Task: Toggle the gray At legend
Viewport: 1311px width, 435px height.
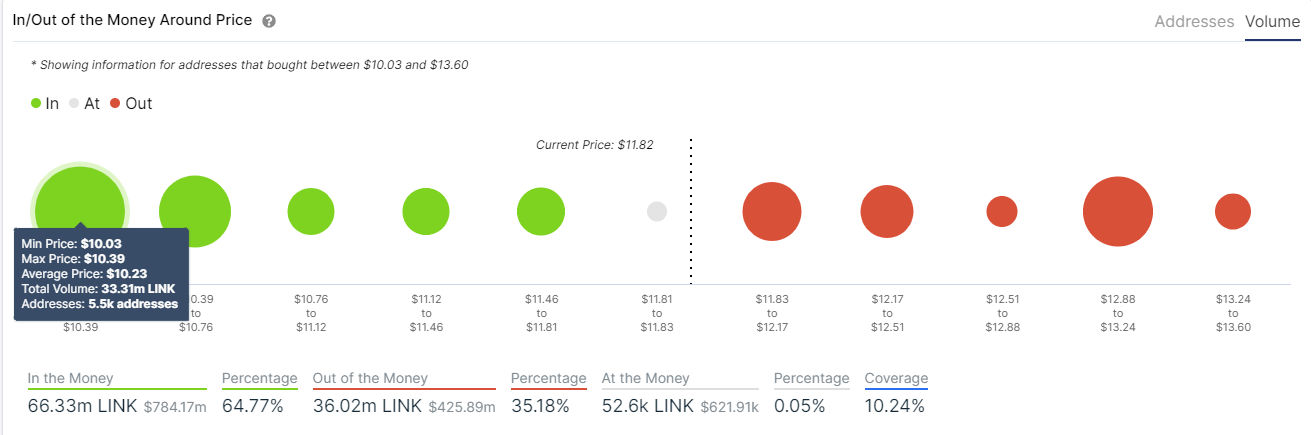Action: click(85, 103)
